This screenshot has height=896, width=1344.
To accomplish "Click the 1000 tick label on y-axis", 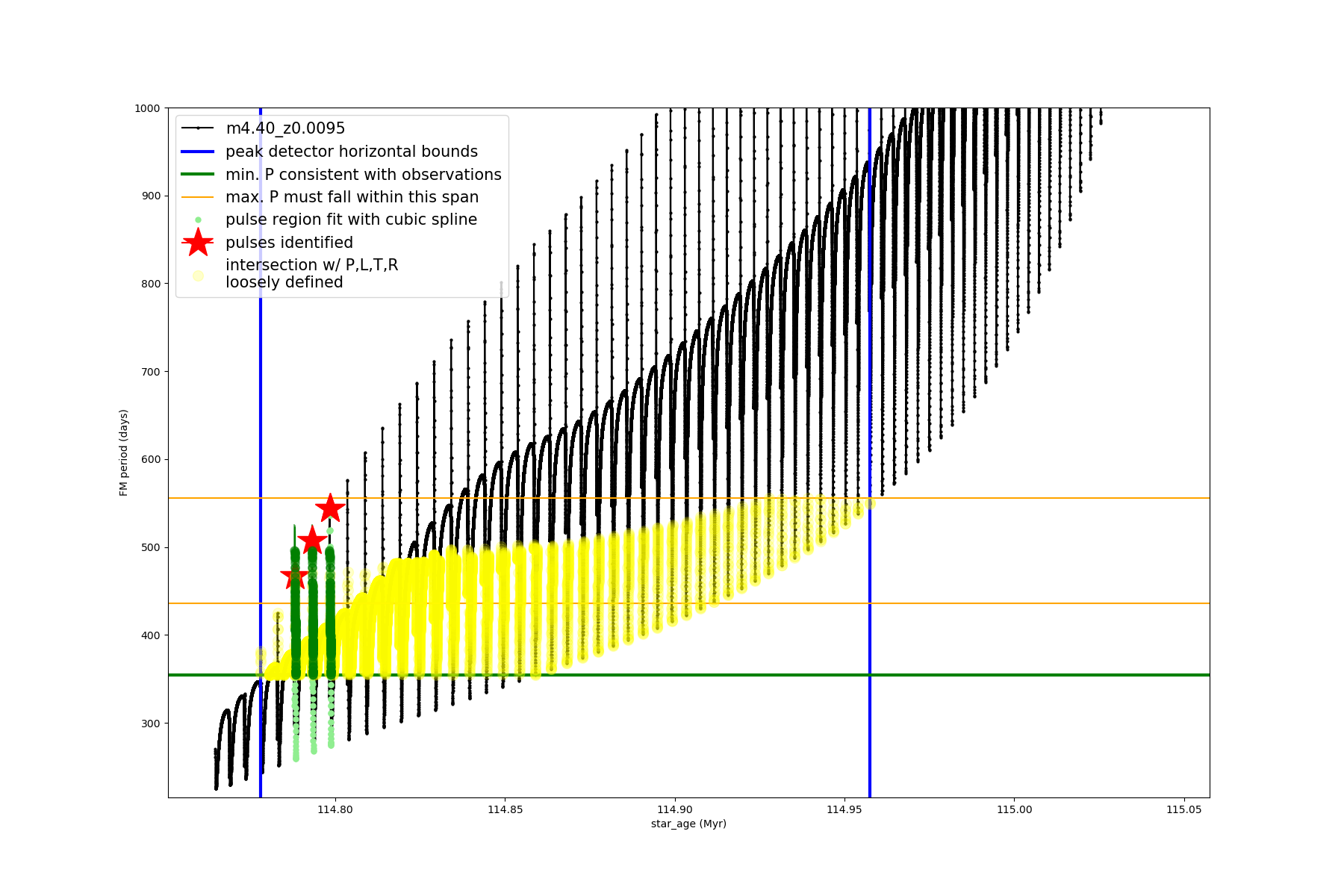I will [147, 108].
